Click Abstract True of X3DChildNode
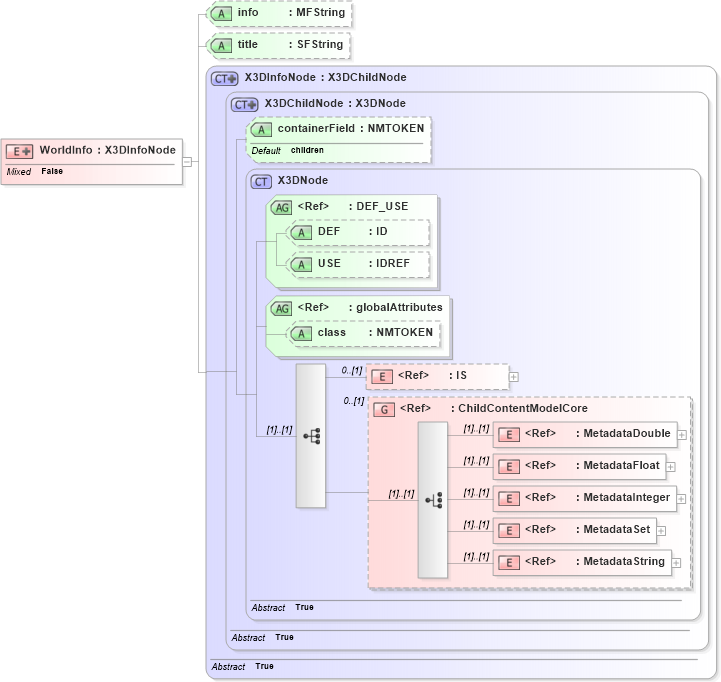 click(x=263, y=637)
